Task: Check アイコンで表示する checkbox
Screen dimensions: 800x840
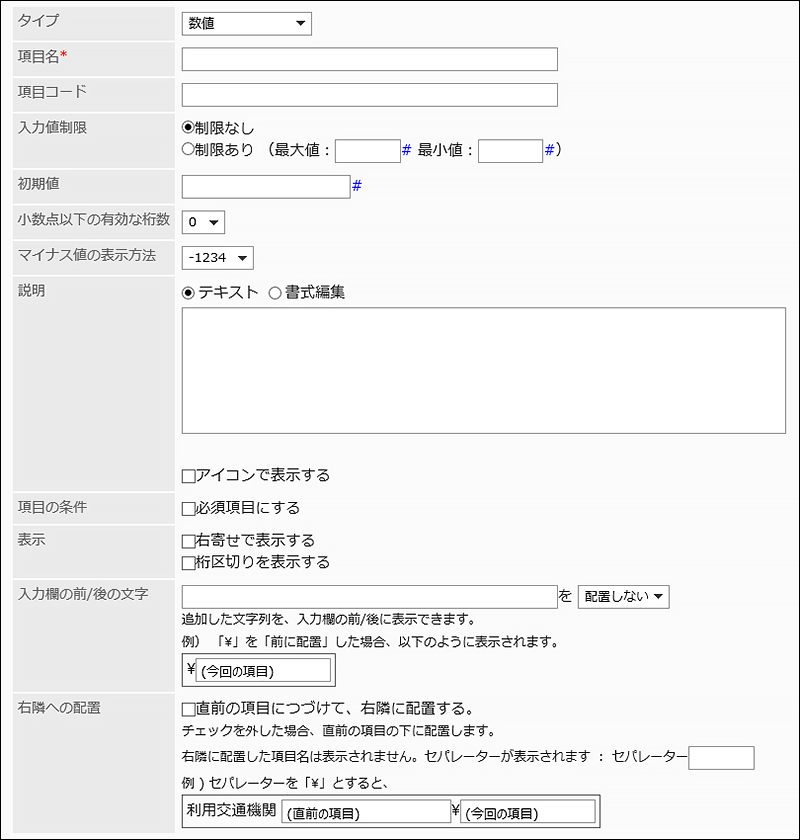Action: [188, 476]
